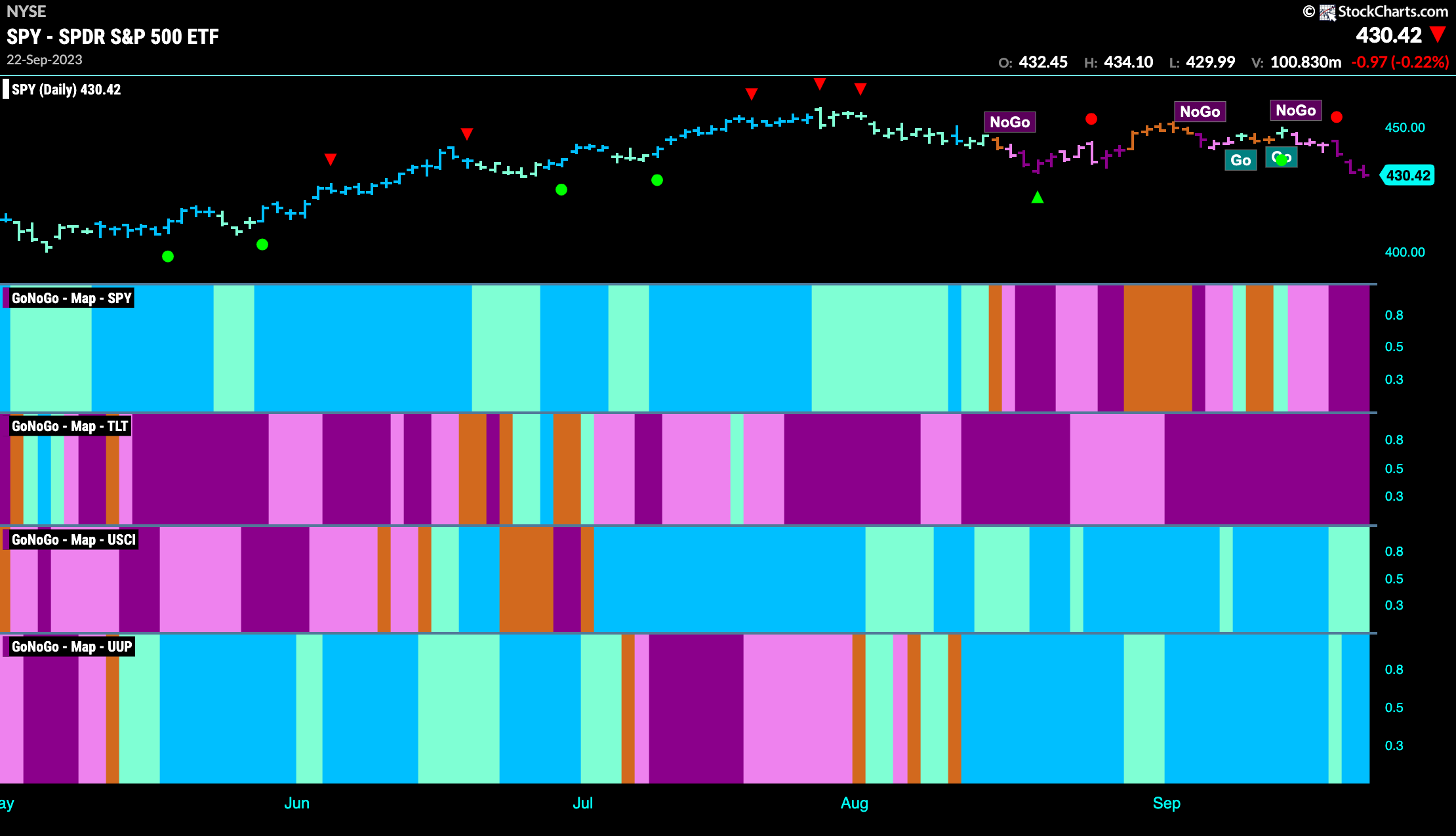The image size is (1456, 836).
Task: Click the red dot beside rightmost NoGo label
Action: click(1337, 117)
